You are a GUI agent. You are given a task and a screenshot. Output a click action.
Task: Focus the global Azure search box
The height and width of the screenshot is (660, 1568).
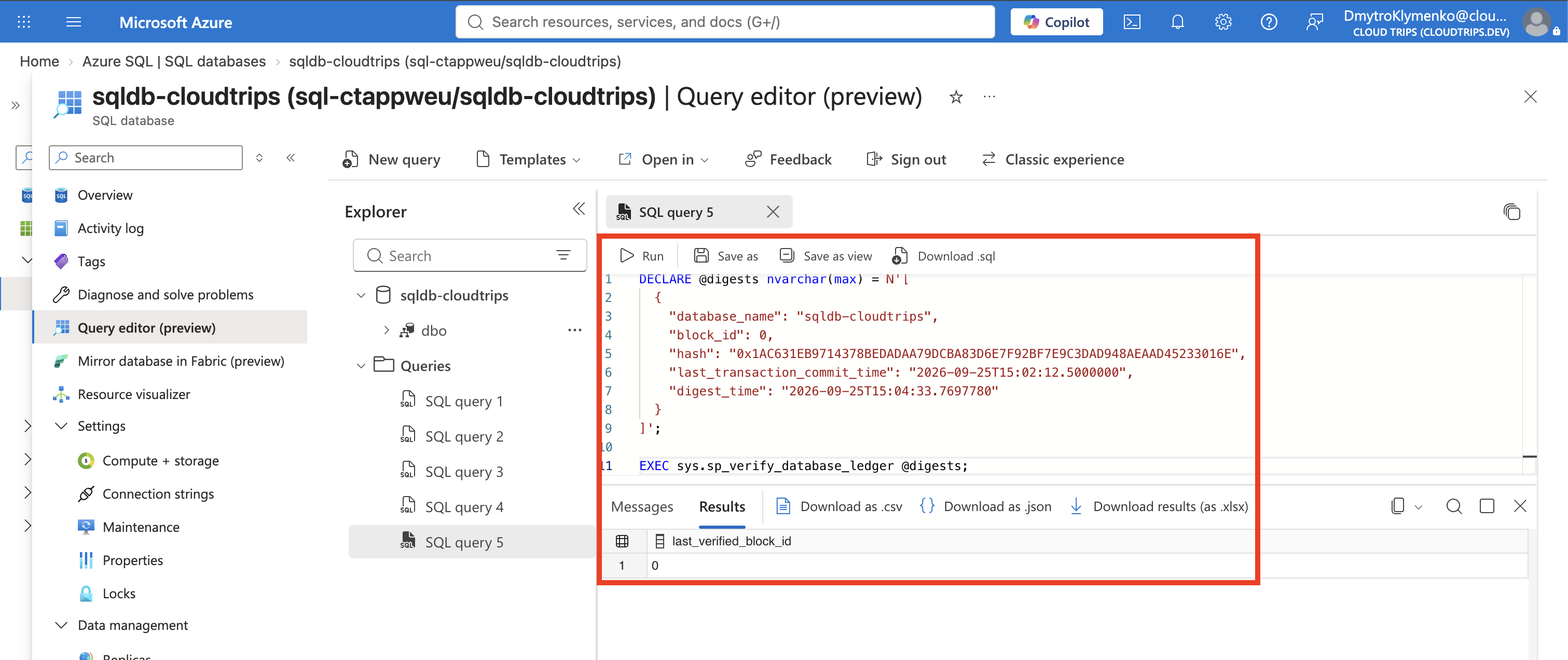point(725,22)
